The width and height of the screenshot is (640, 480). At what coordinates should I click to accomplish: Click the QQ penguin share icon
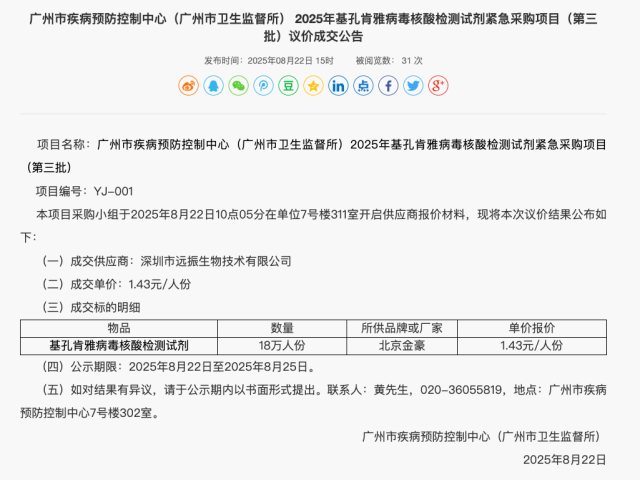point(213,86)
